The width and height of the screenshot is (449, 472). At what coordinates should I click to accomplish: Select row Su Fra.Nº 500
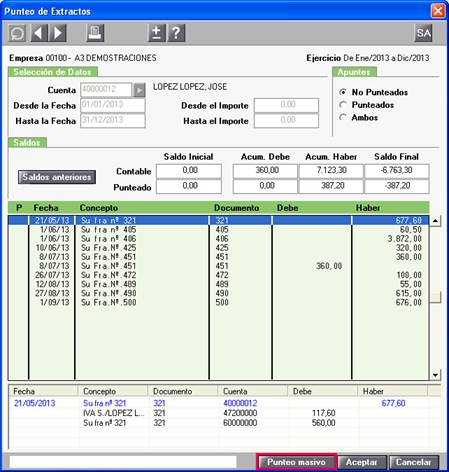tap(218, 302)
